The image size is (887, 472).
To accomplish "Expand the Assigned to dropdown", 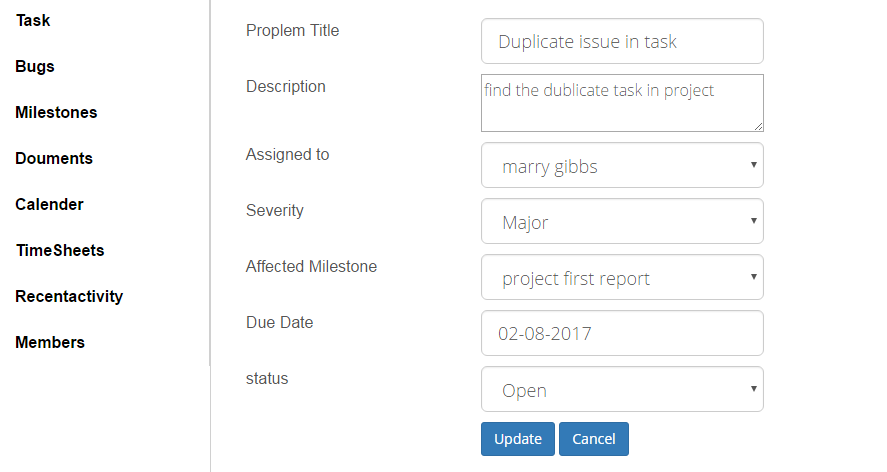I will [x=622, y=165].
